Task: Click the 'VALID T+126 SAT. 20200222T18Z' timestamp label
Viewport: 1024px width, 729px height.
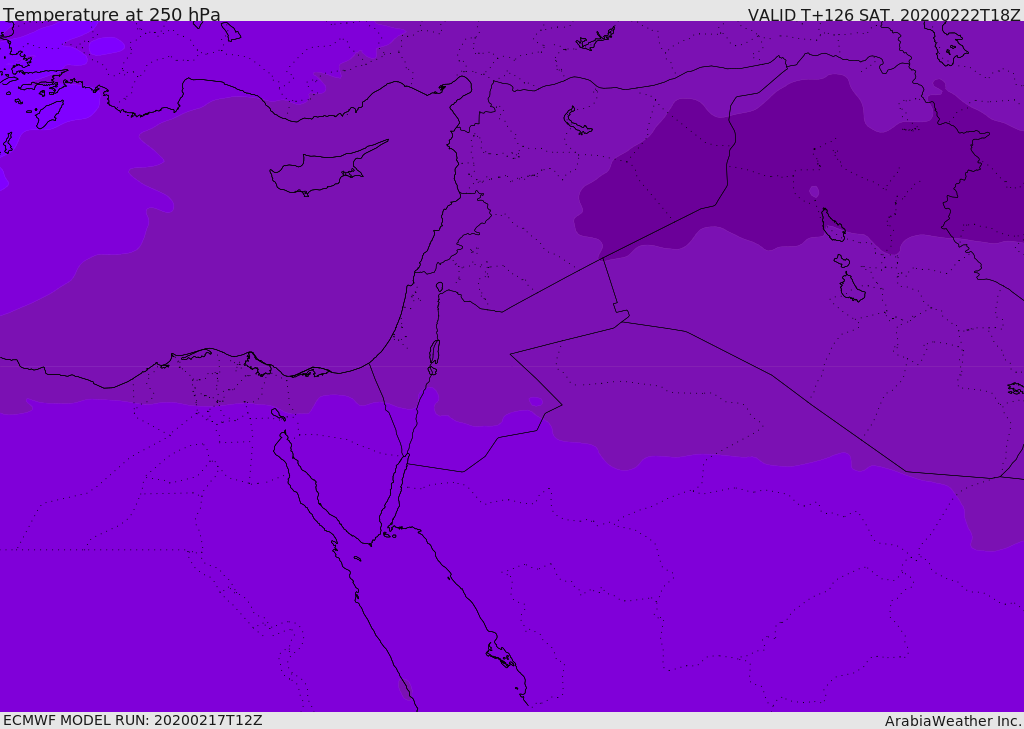Action: [x=884, y=15]
